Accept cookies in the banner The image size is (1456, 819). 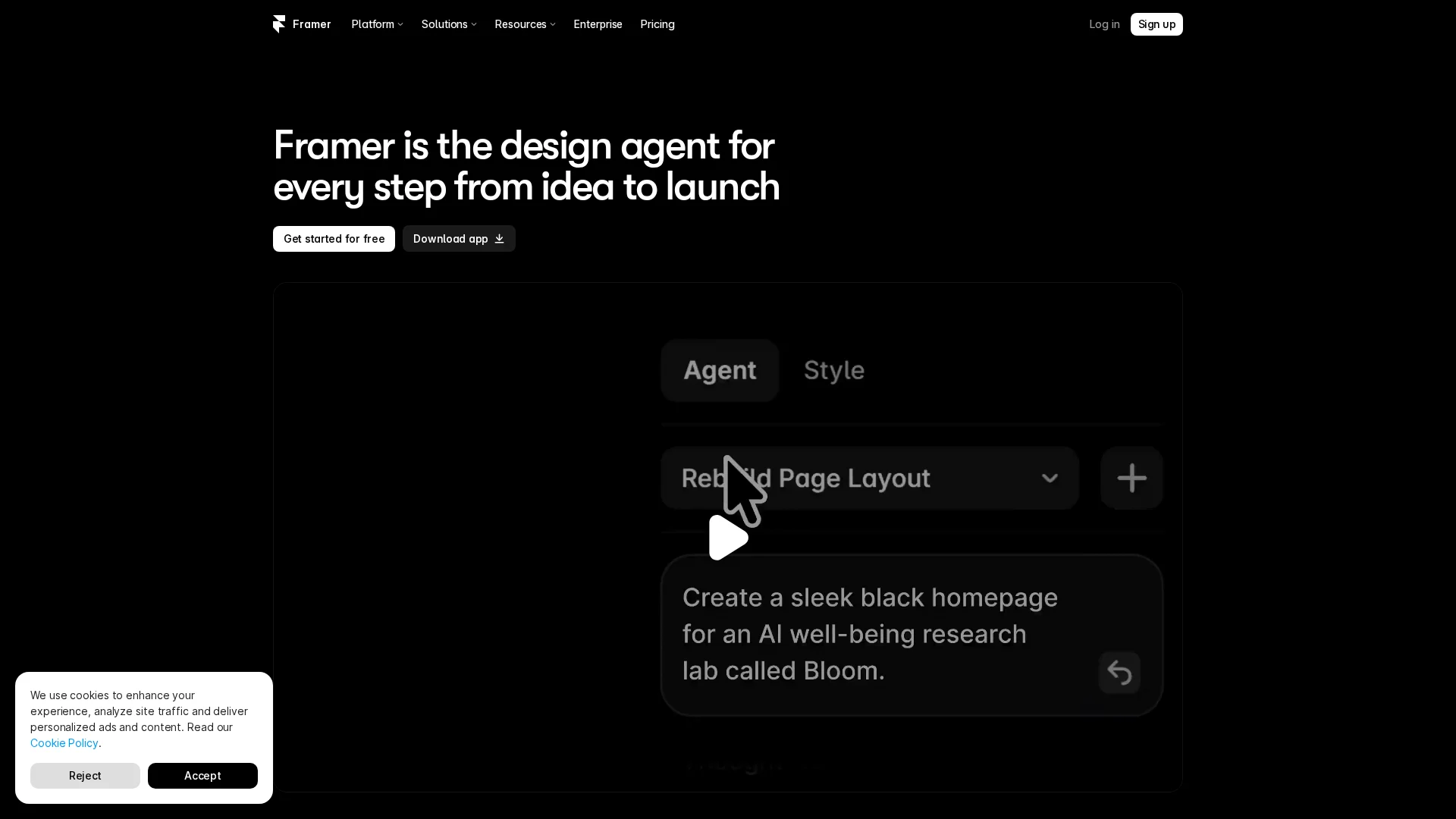point(202,776)
